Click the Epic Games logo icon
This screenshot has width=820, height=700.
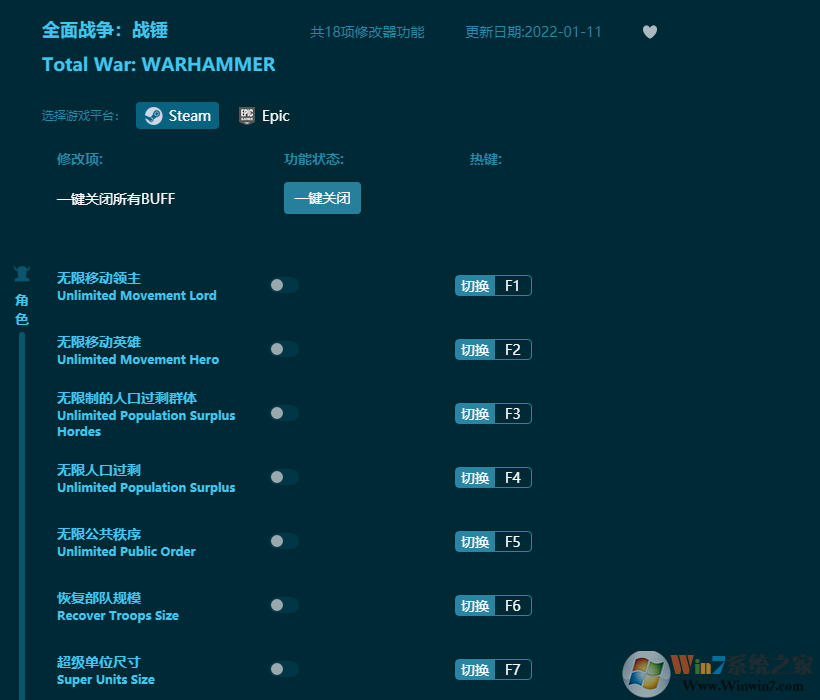click(x=247, y=116)
